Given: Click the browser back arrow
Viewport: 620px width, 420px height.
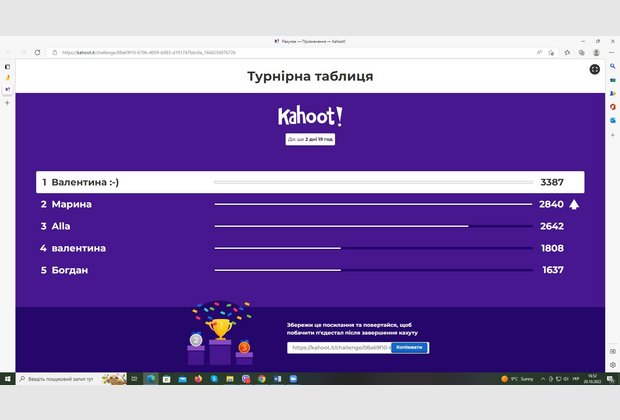Looking at the screenshot, I should 10,52.
